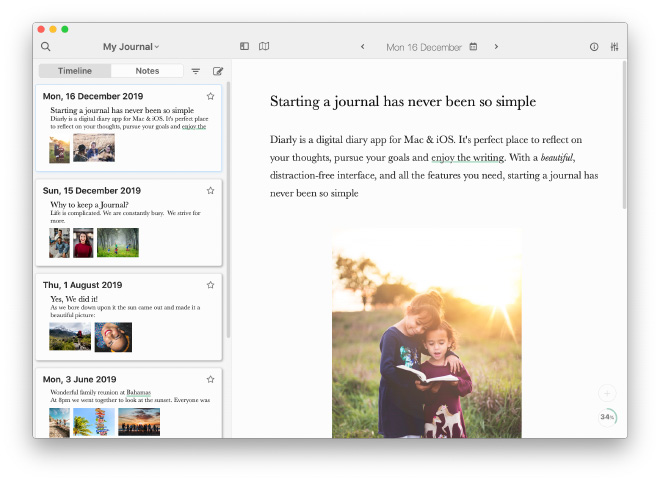
Task: Enter full screen with green button
Action: click(x=65, y=29)
